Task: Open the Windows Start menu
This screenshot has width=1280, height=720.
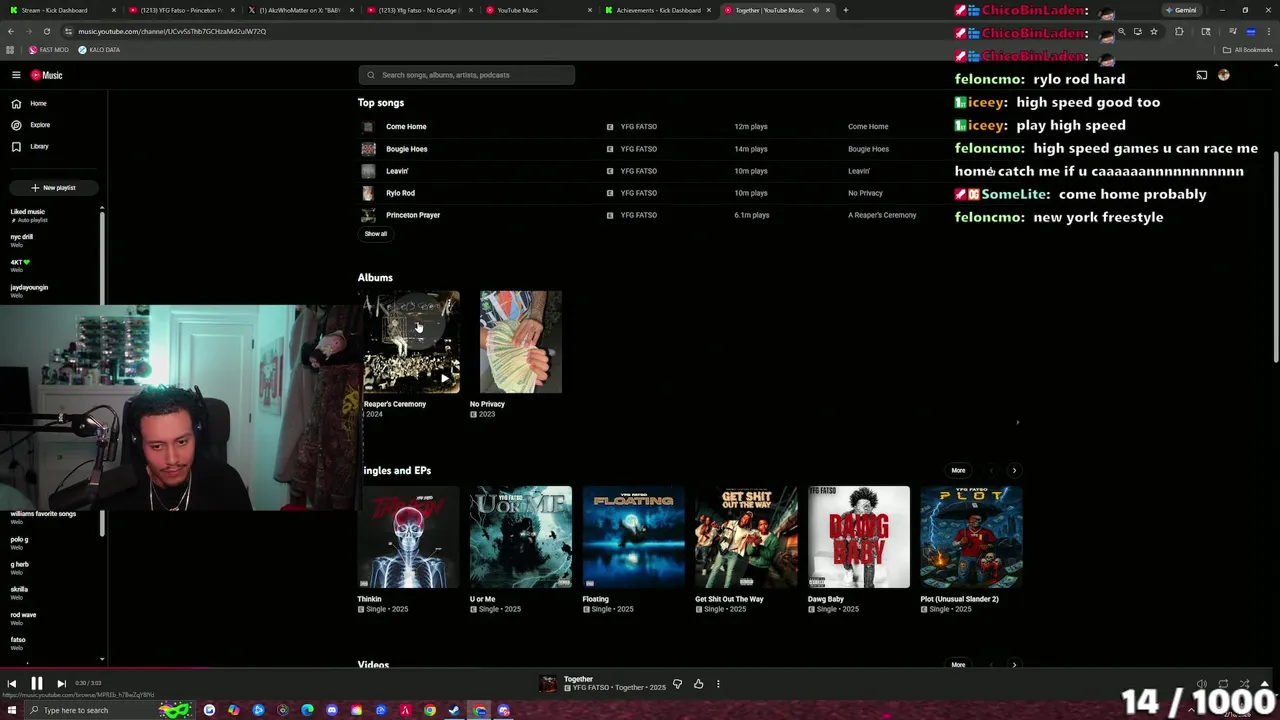Action: click(12, 710)
